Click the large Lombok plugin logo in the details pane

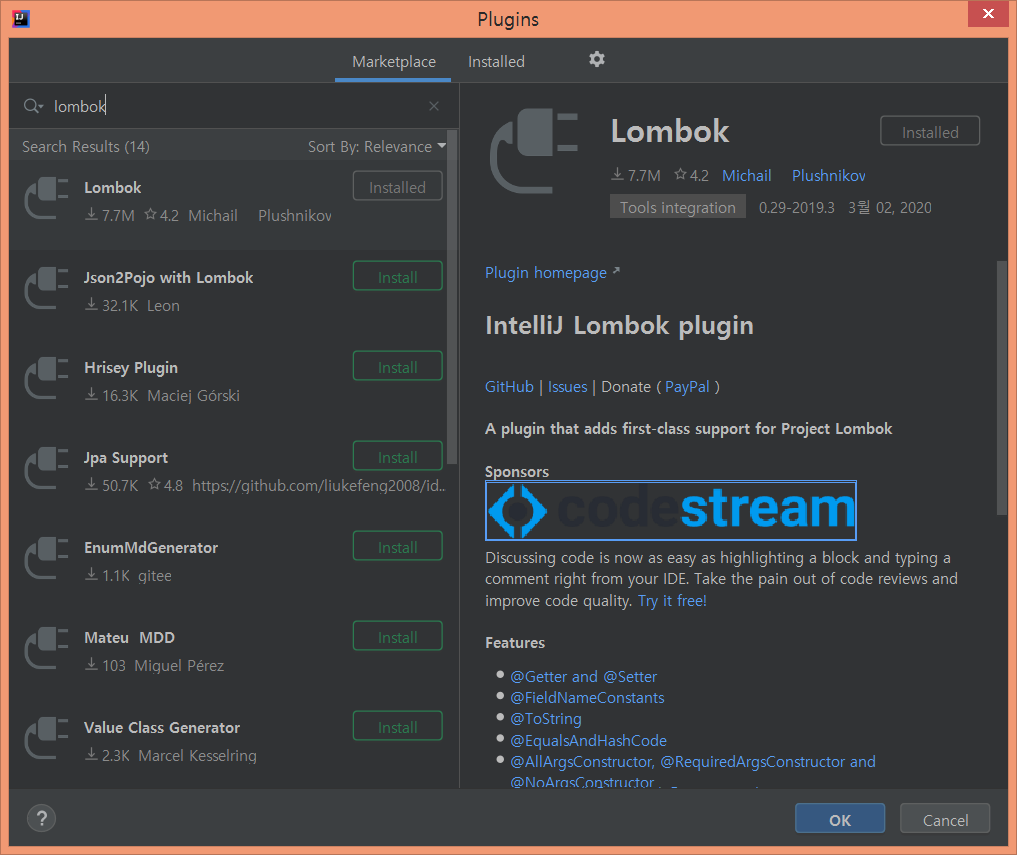coord(534,151)
